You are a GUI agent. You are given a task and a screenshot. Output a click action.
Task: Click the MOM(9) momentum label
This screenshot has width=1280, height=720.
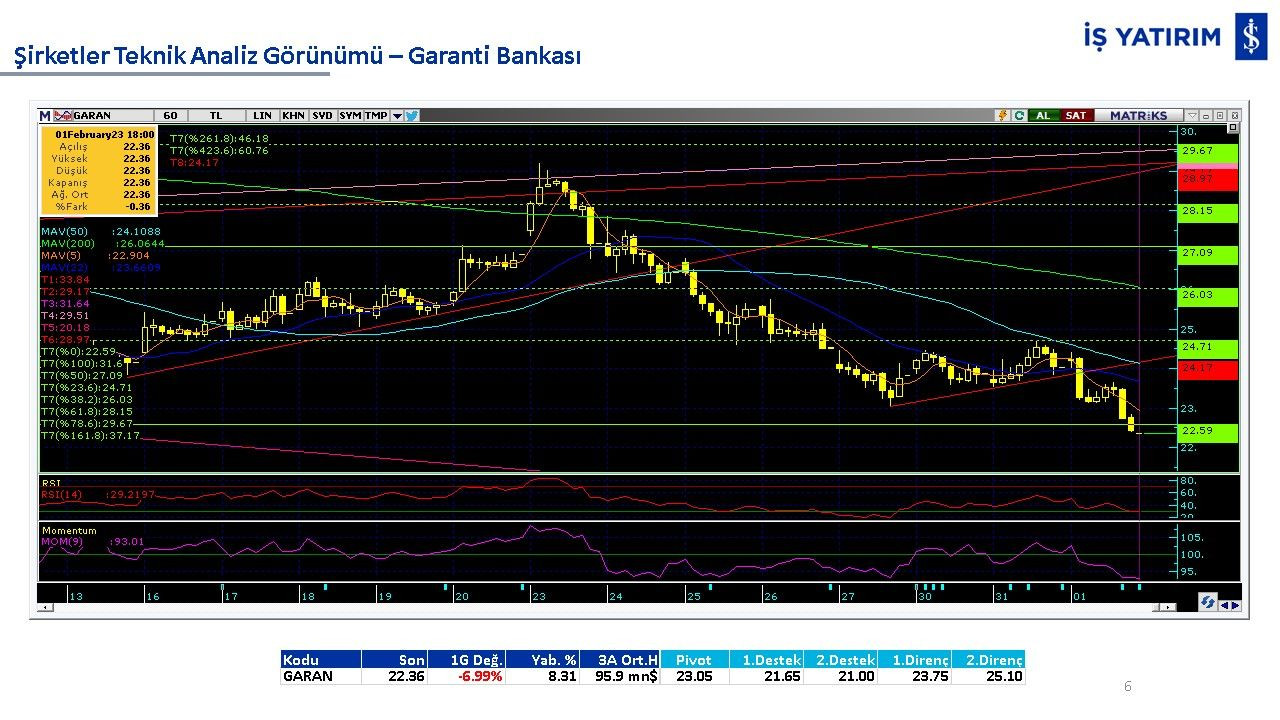pos(92,542)
